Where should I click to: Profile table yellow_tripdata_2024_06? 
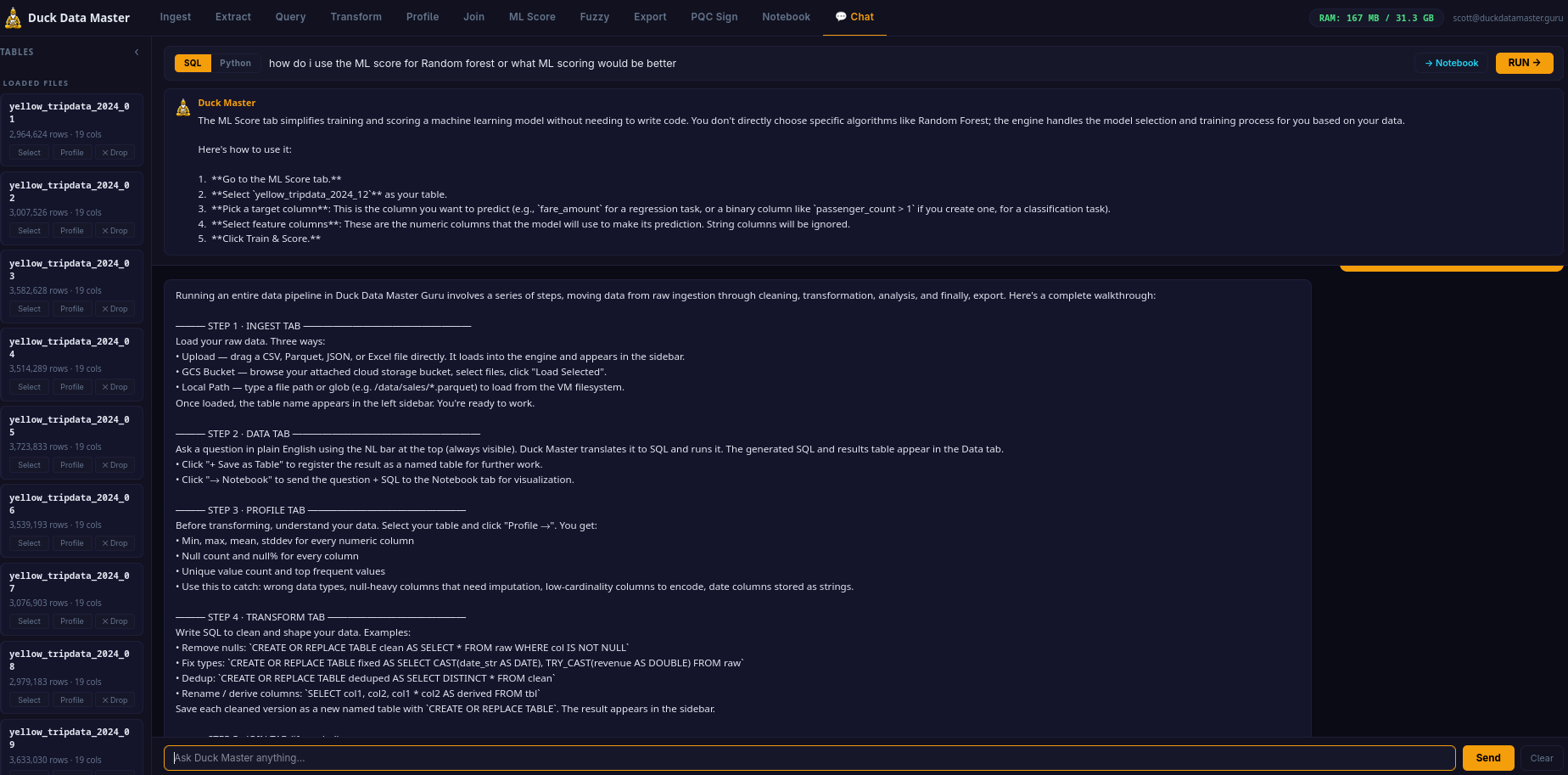[x=72, y=543]
